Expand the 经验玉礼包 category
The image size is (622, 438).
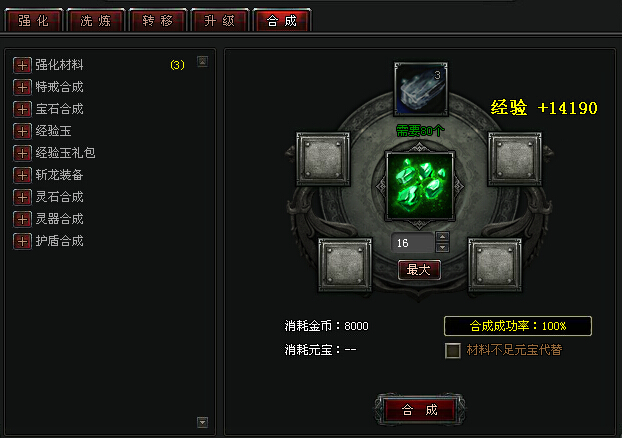coord(22,153)
